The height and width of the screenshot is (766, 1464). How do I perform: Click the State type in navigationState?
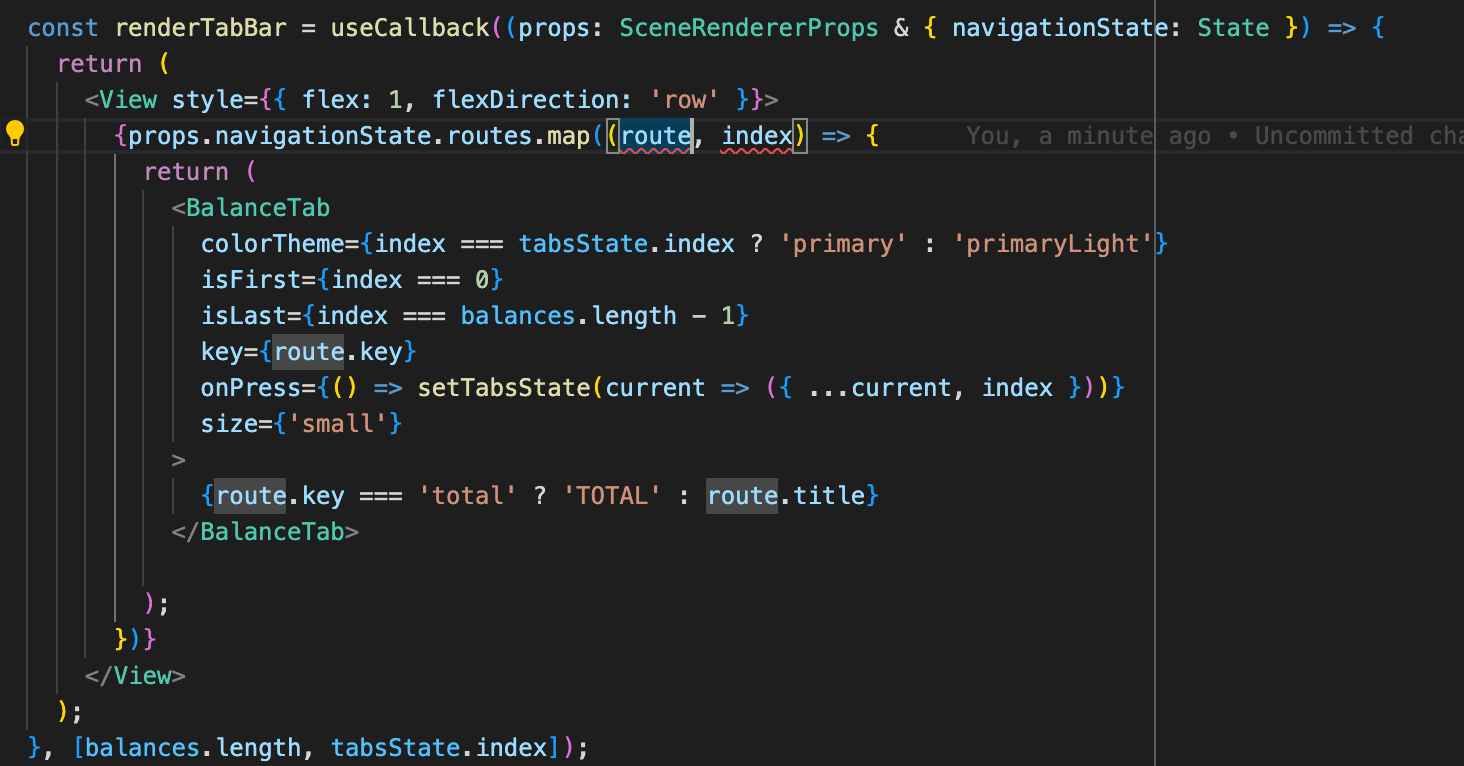click(1232, 27)
